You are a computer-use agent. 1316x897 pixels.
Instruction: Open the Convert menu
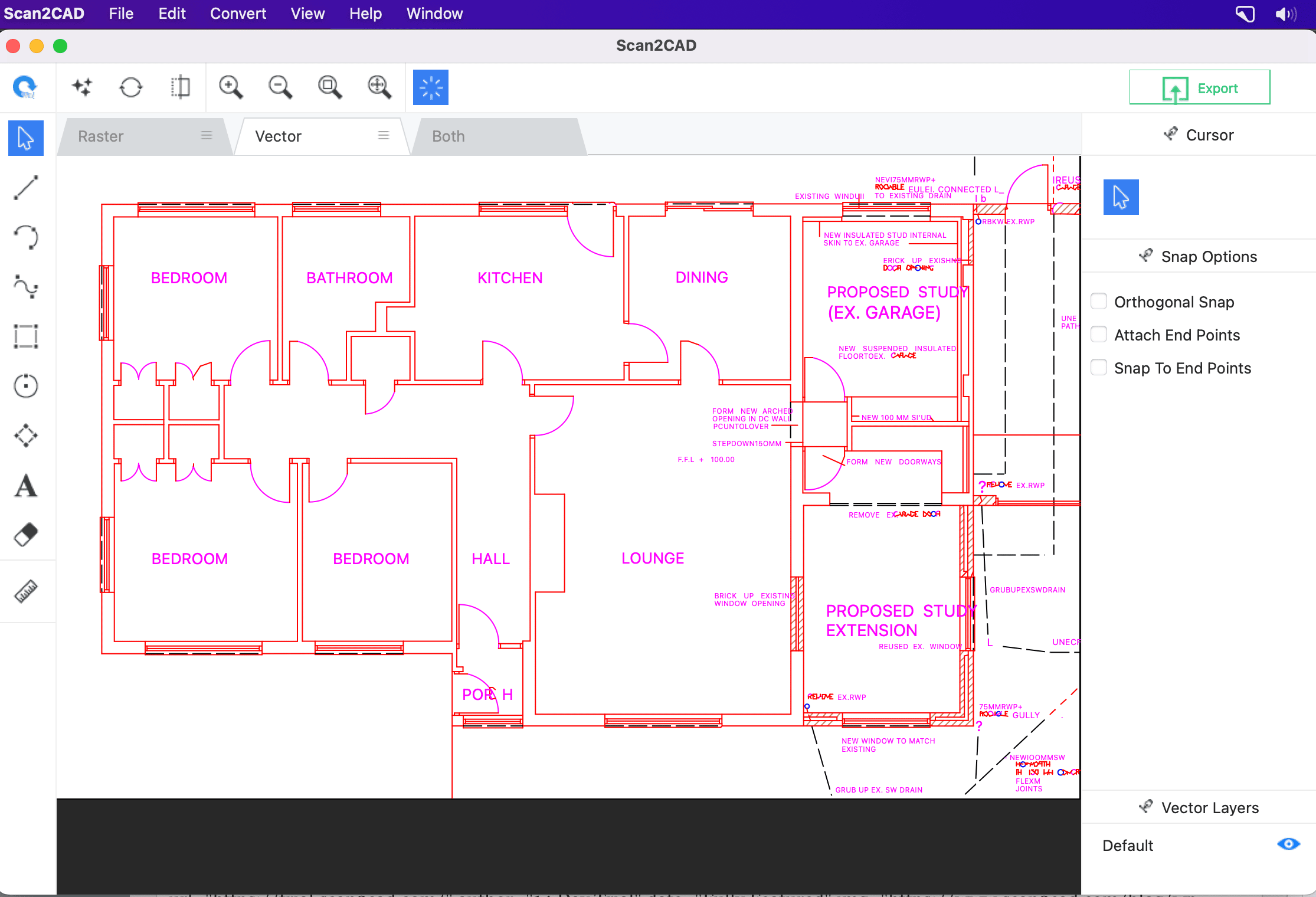[238, 14]
